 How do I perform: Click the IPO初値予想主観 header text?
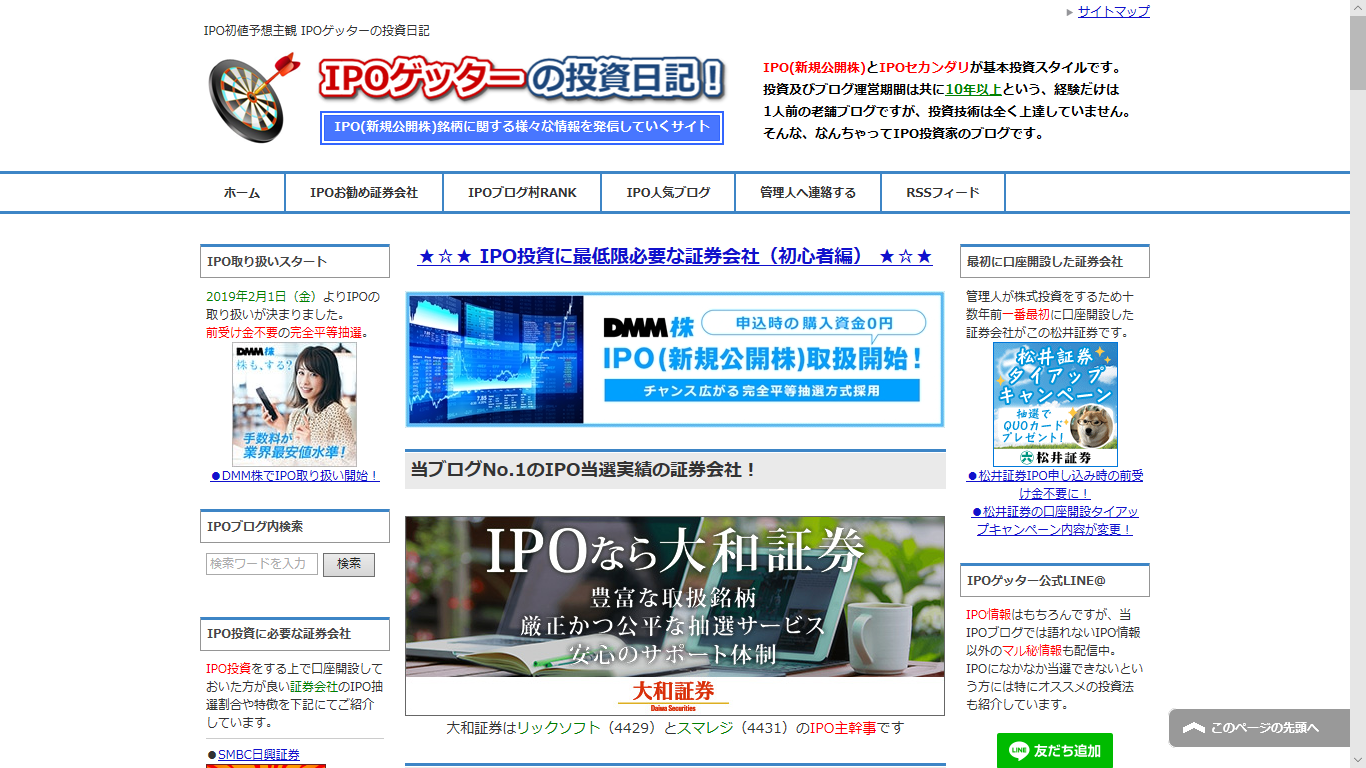[x=316, y=31]
